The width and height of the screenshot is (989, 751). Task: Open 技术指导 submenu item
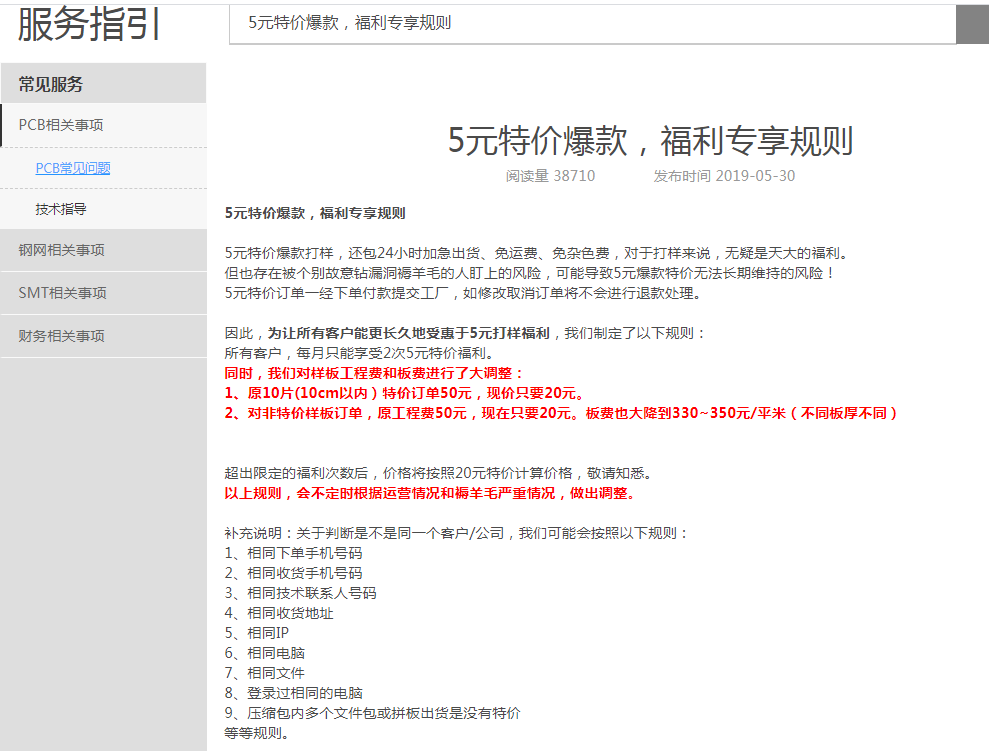(x=61, y=209)
